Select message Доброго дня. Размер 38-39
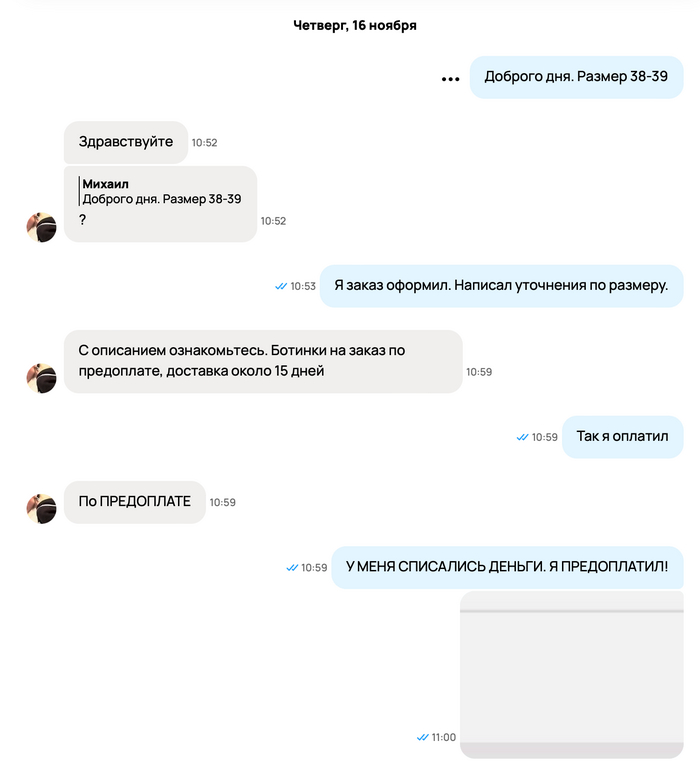The width and height of the screenshot is (700, 768). (576, 77)
